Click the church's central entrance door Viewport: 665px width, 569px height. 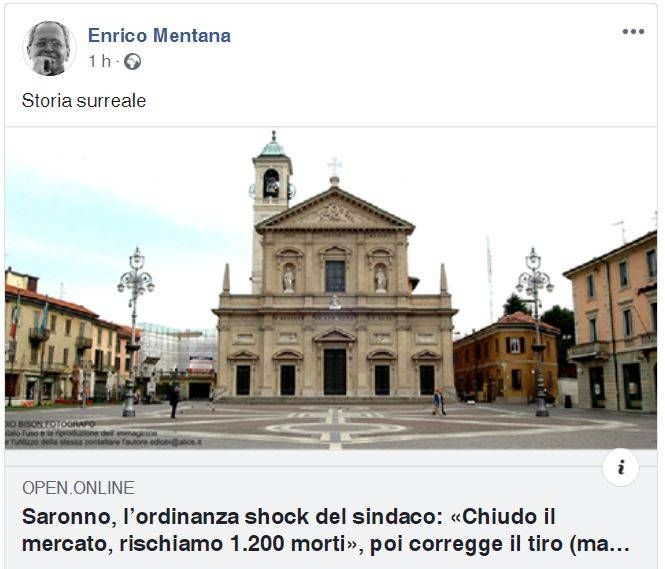click(x=335, y=371)
